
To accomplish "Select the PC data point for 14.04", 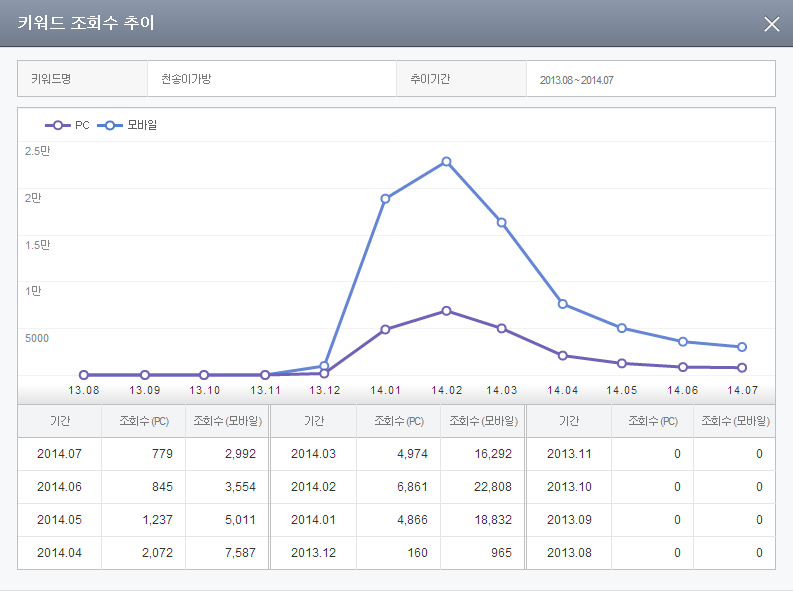I will click(563, 355).
